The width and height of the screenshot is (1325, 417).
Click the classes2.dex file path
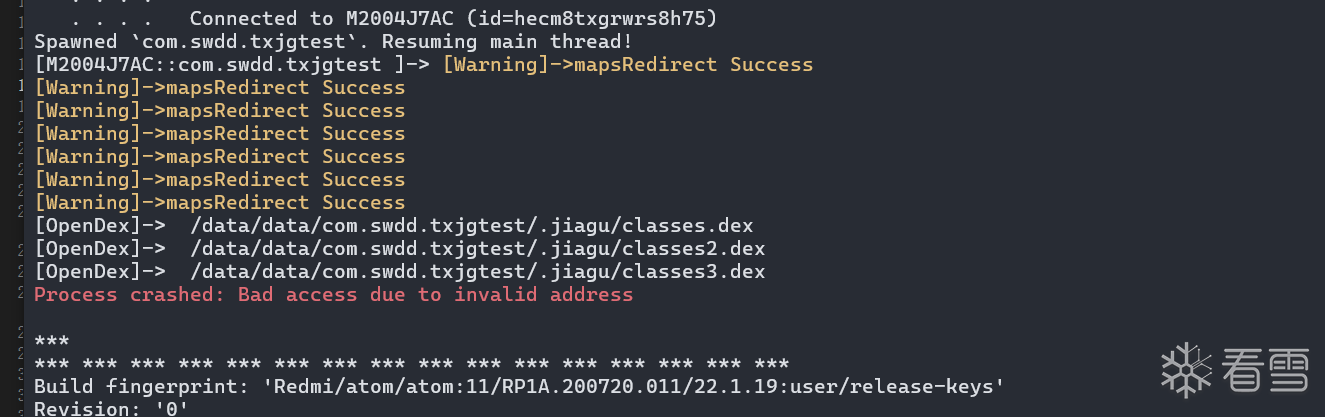(478, 249)
